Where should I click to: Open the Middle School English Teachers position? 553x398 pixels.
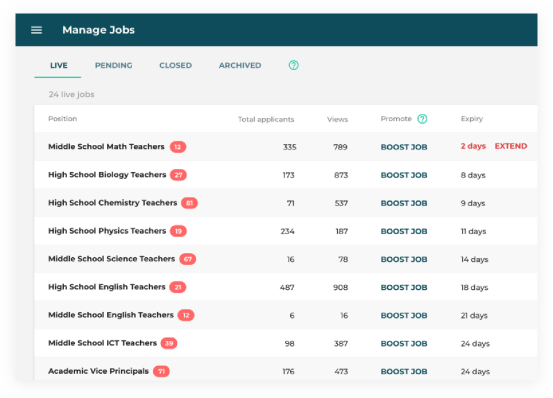pyautogui.click(x=111, y=315)
